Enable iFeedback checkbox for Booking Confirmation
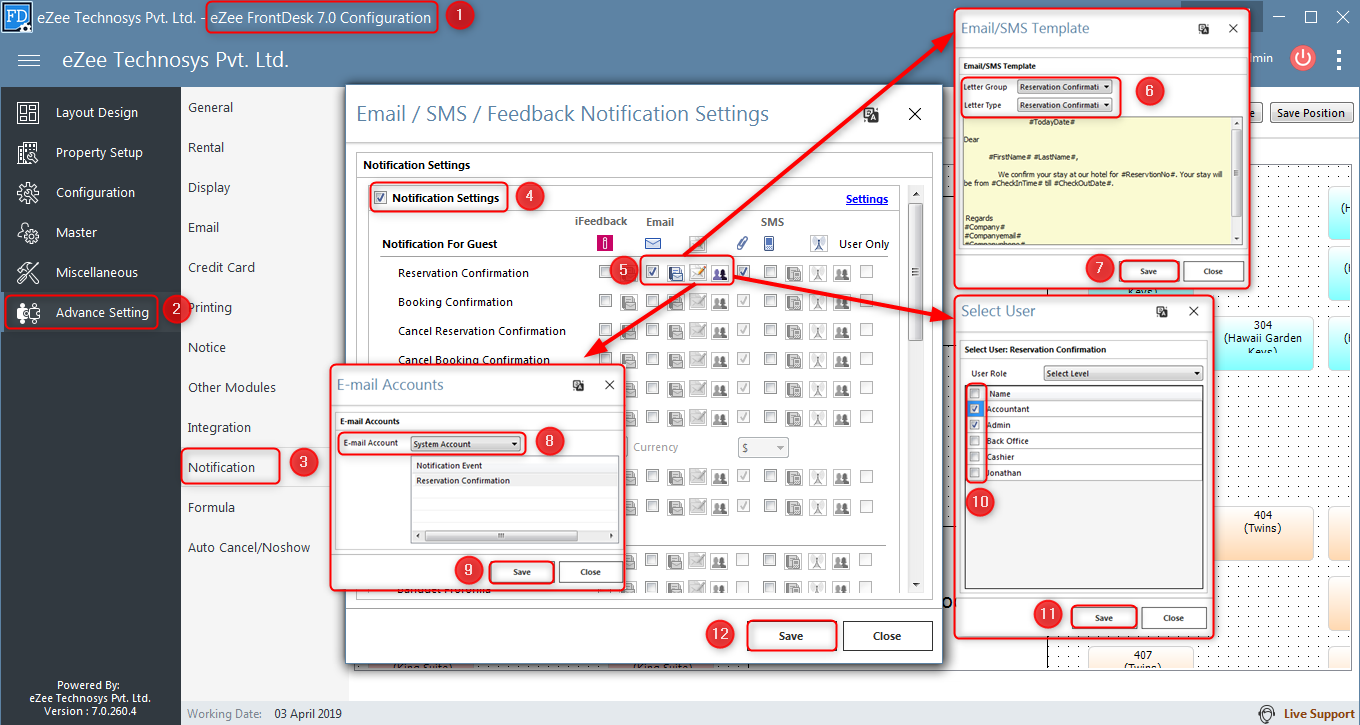Image resolution: width=1360 pixels, height=725 pixels. tap(605, 301)
